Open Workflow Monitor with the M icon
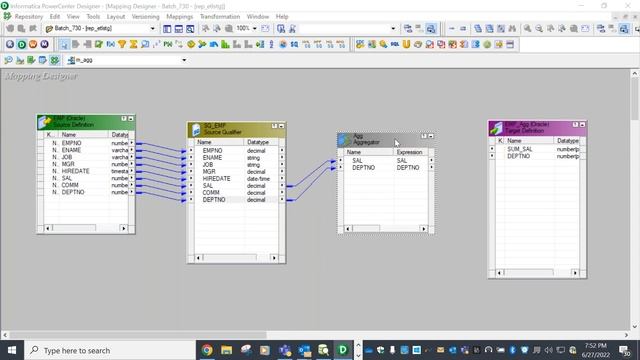640x360 pixels. click(x=44, y=44)
